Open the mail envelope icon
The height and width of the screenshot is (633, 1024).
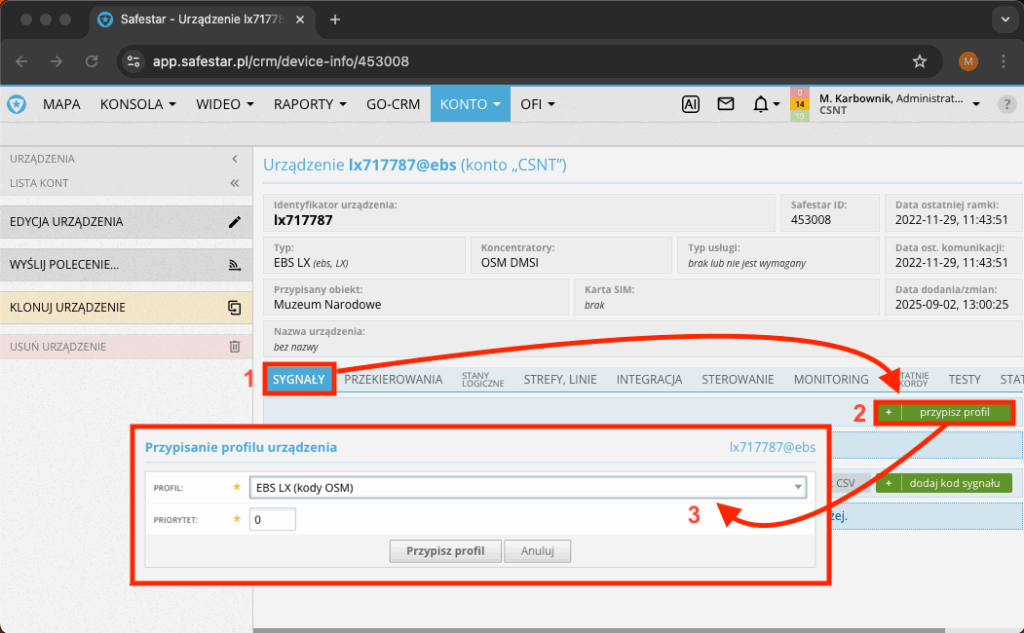tap(726, 104)
